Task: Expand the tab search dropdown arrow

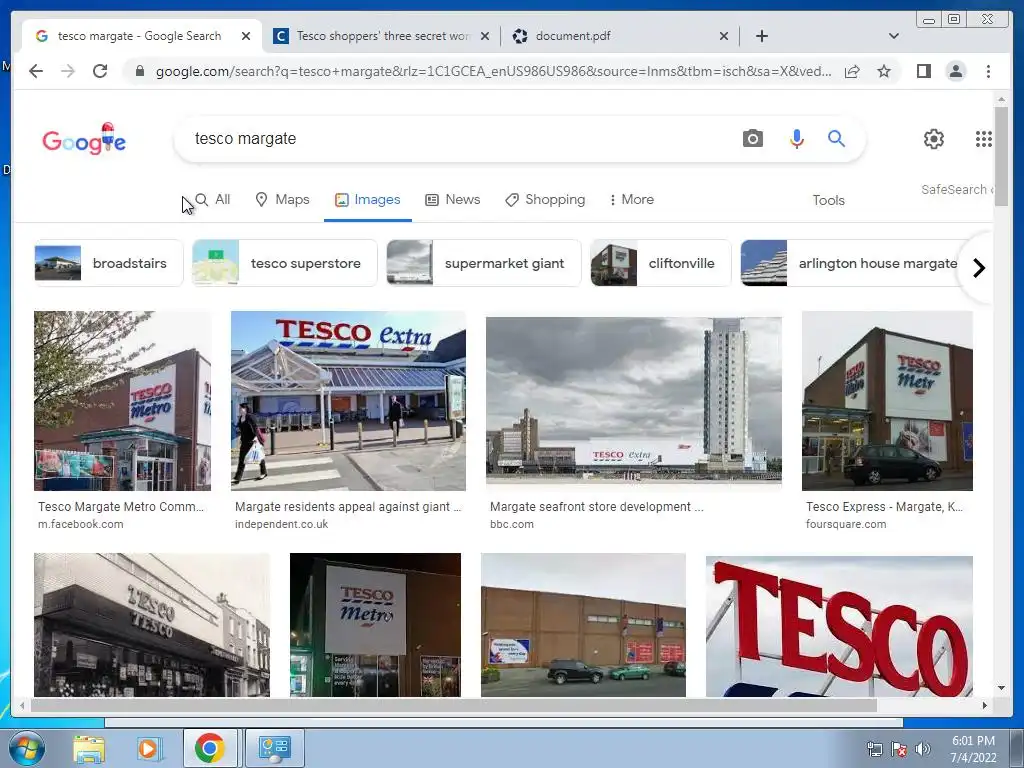Action: point(894,36)
